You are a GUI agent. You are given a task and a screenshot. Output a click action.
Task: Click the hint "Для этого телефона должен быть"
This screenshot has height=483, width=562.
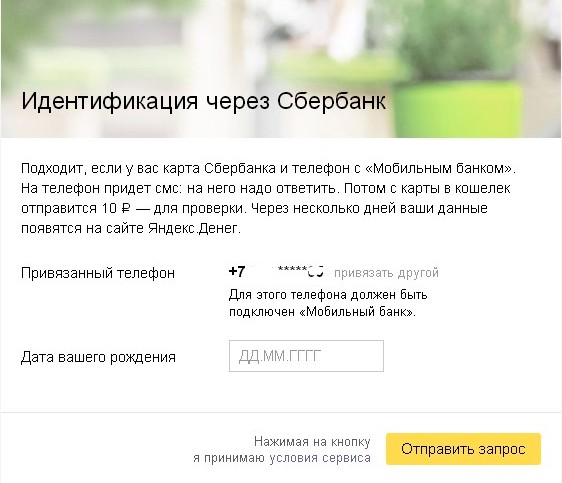point(328,295)
